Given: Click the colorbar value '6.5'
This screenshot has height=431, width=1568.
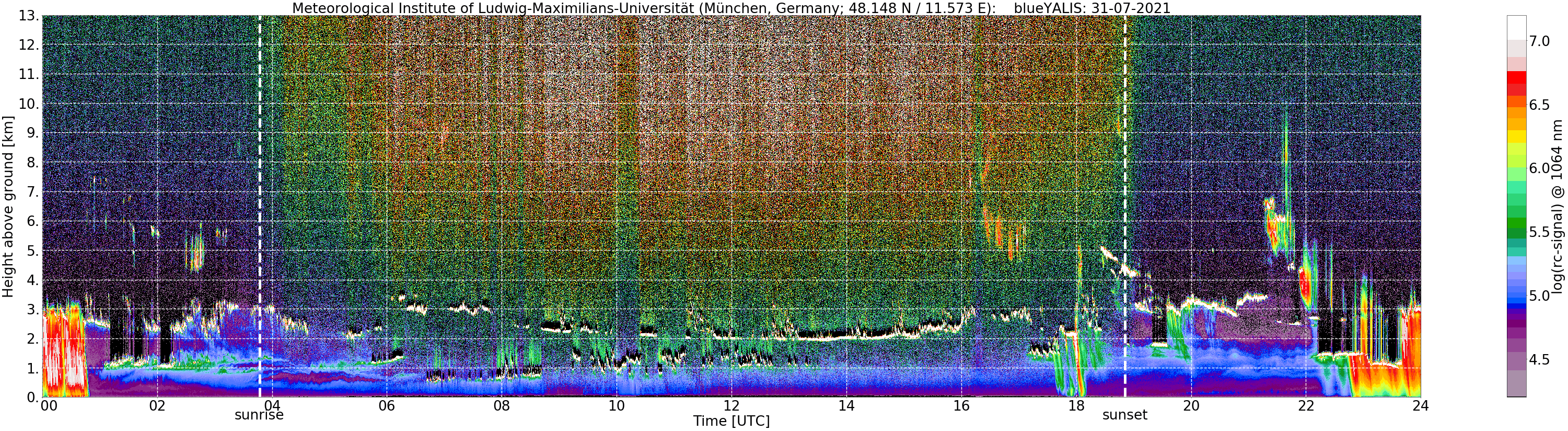Looking at the screenshot, I should click(1539, 104).
